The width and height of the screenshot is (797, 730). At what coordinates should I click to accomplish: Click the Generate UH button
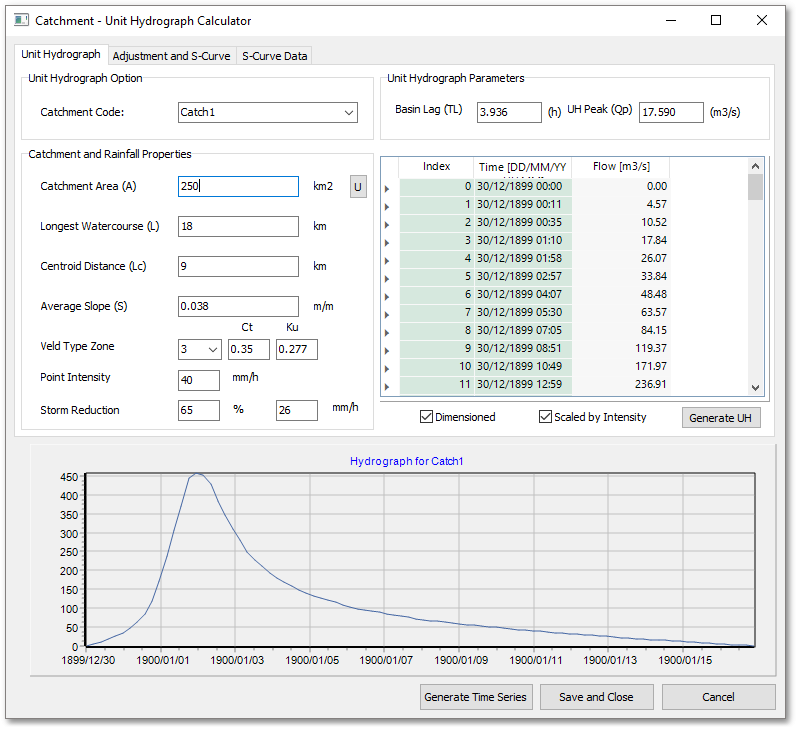tap(721, 418)
